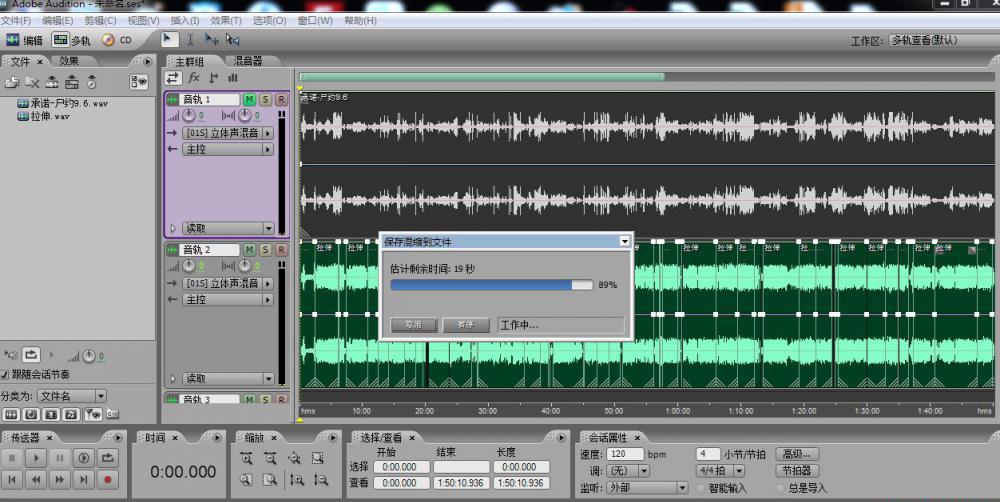Solo track 音轨 1
Image resolution: width=1000 pixels, height=502 pixels.
pyautogui.click(x=265, y=100)
